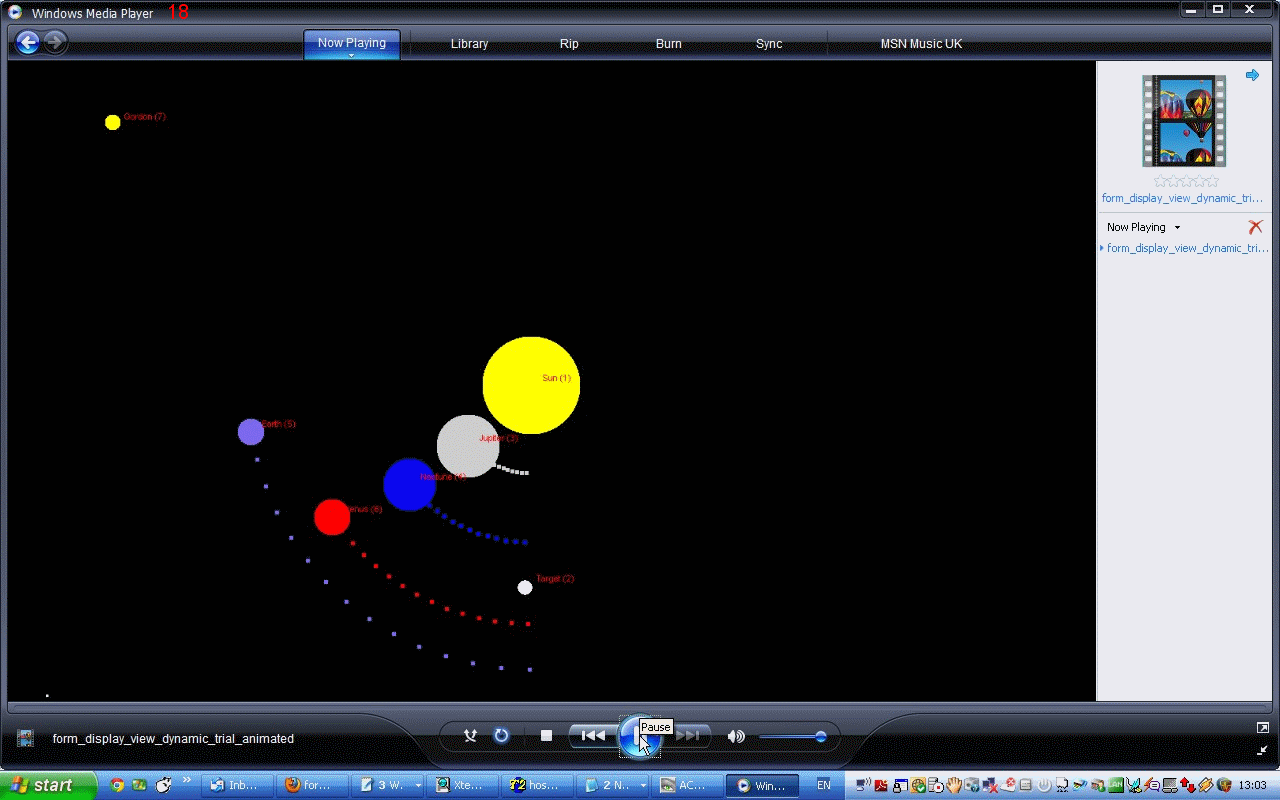Stop the video playback
Viewport: 1280px width, 800px height.
pos(546,736)
